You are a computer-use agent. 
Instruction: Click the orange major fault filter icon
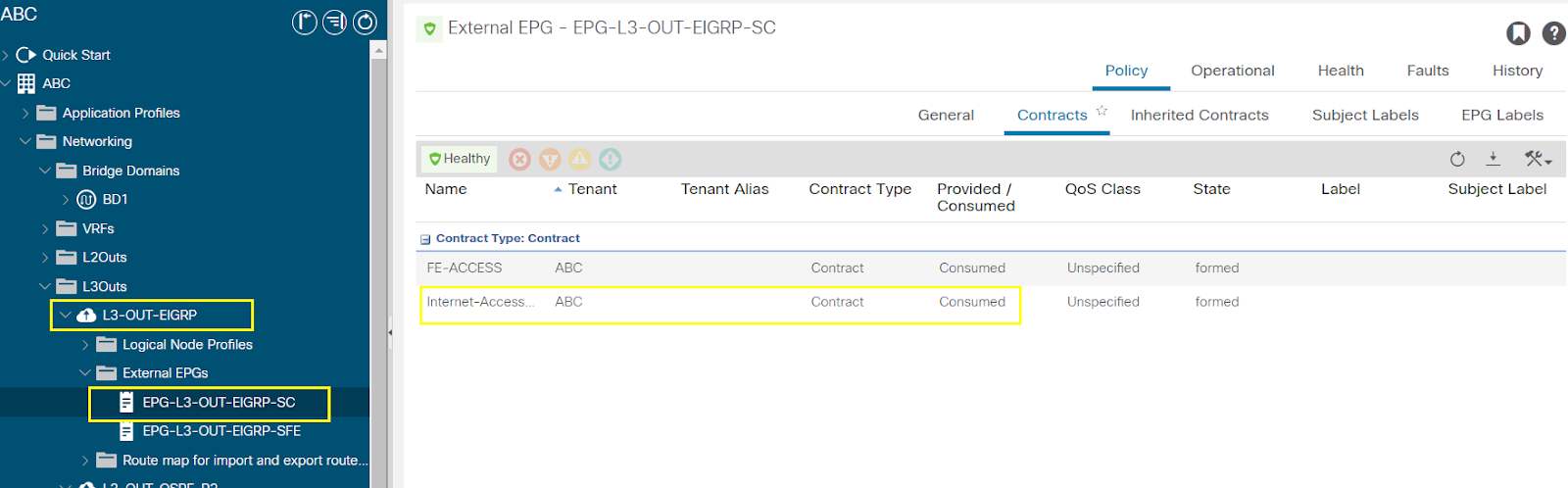click(x=551, y=159)
